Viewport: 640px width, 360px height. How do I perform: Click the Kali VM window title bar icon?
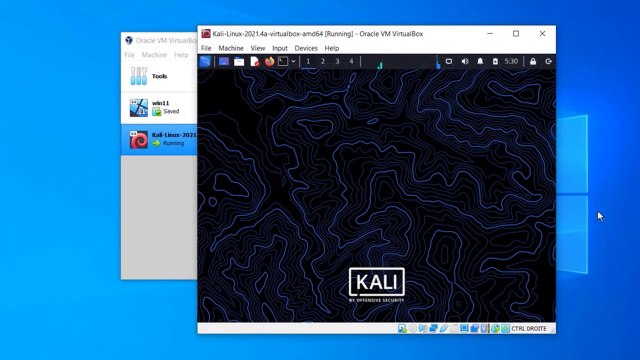pos(206,33)
